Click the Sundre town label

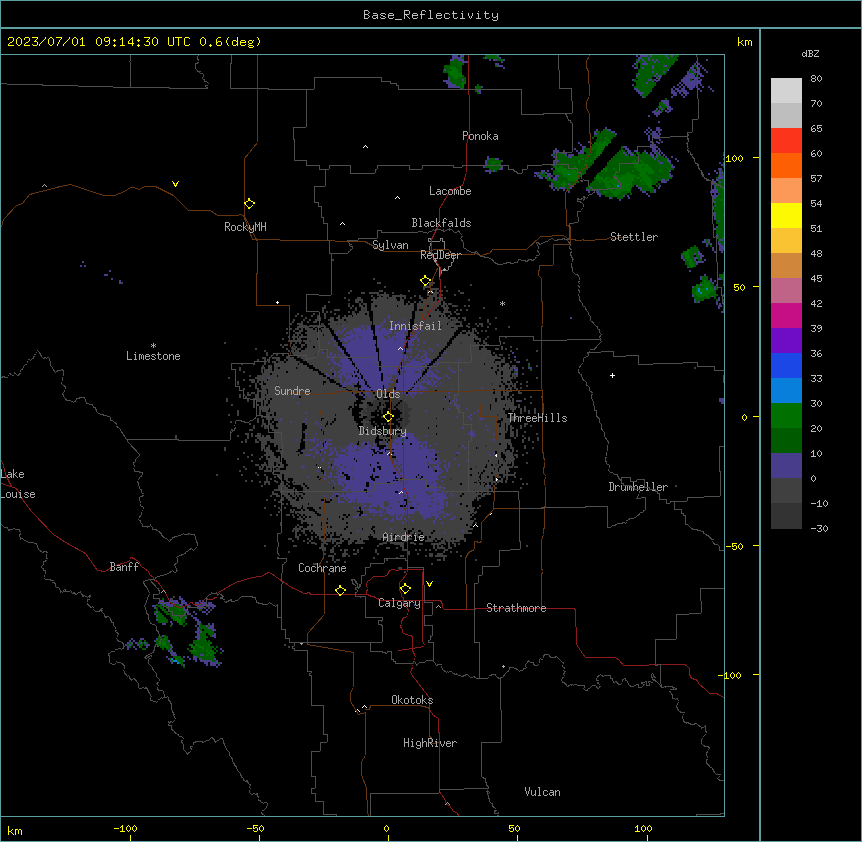tap(292, 391)
